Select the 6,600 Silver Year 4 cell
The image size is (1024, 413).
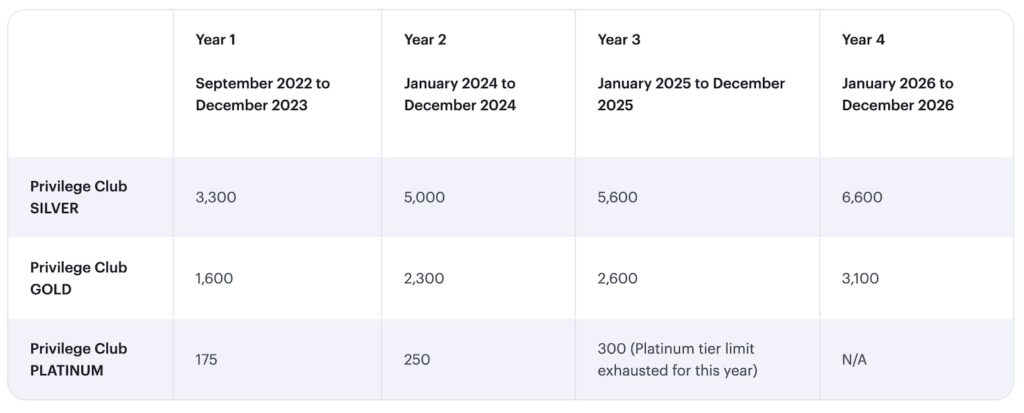coord(862,198)
